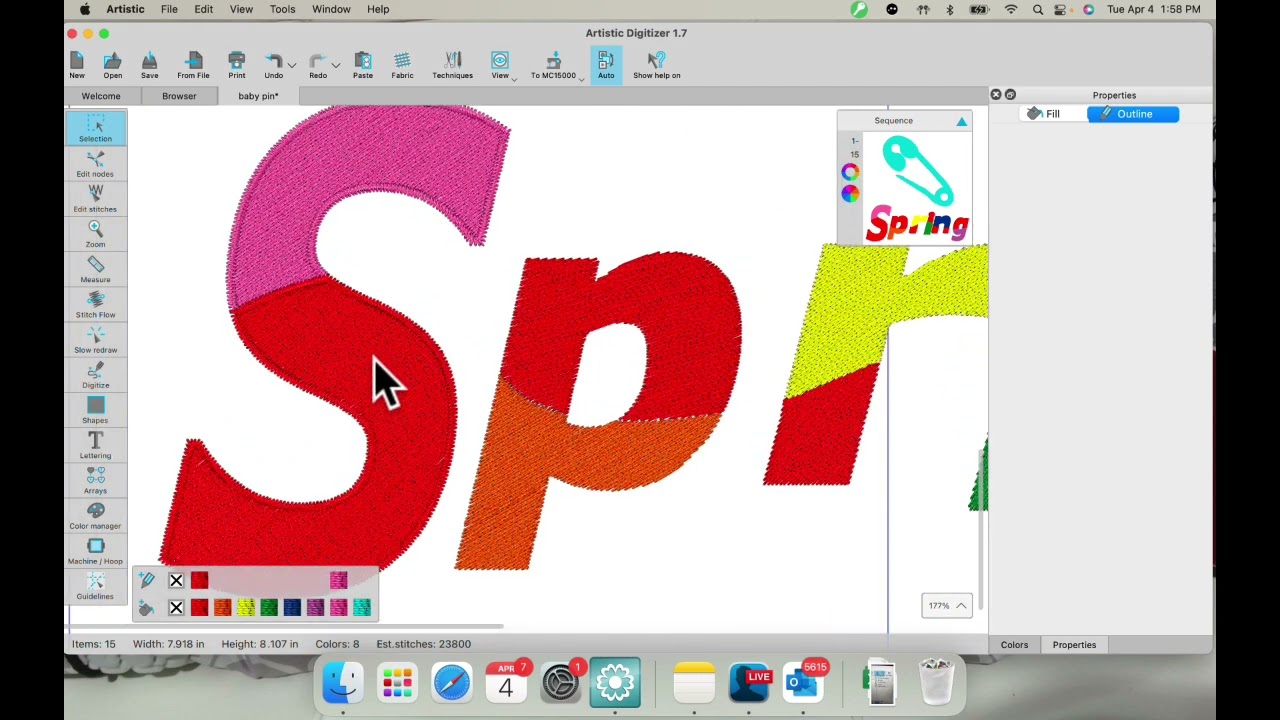Open the Stitch Flow tool
The width and height of the screenshot is (1280, 720).
pos(96,304)
